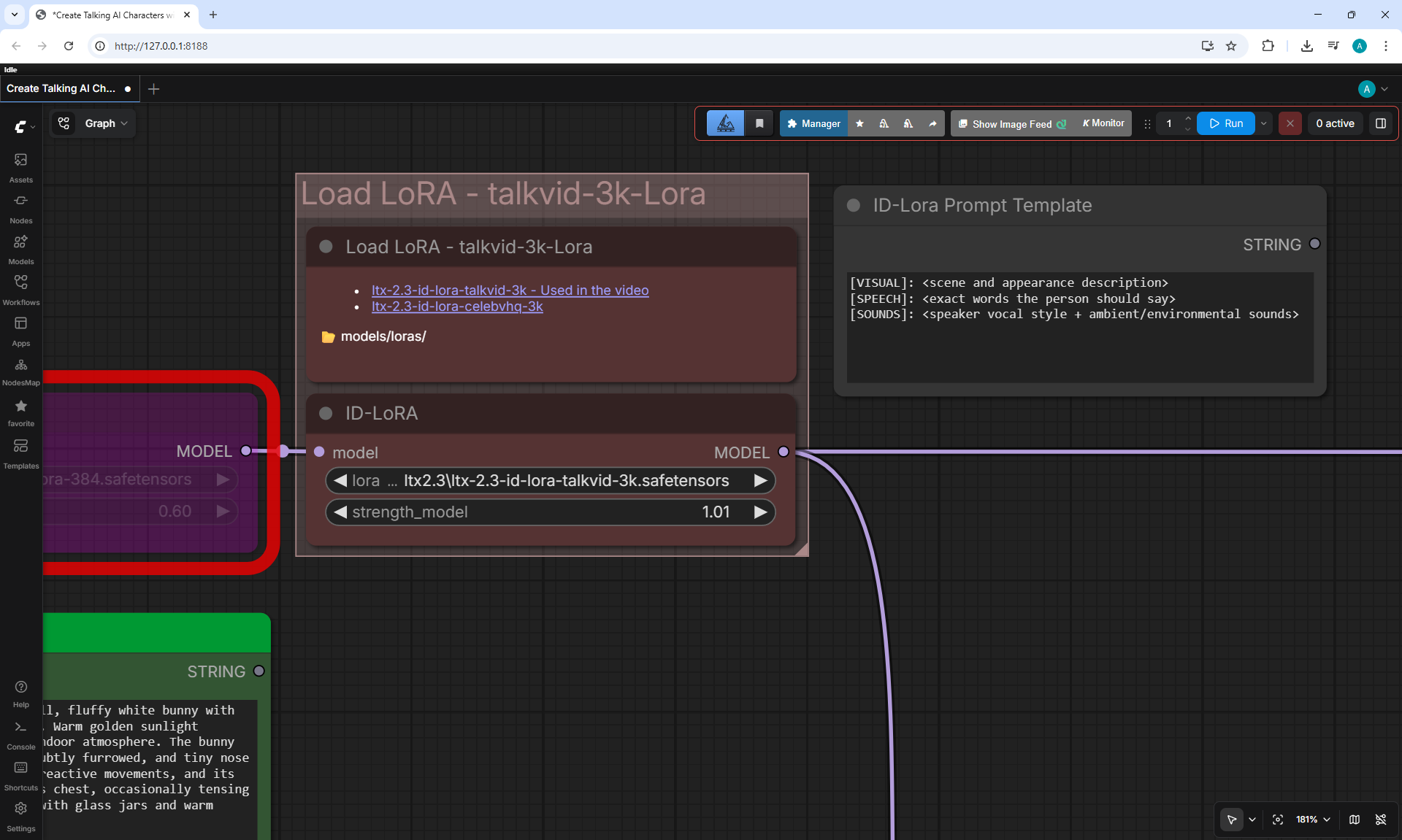The image size is (1402, 840).
Task: Toggle the ID-Lora Prompt Template collapse dot
Action: coord(853,205)
